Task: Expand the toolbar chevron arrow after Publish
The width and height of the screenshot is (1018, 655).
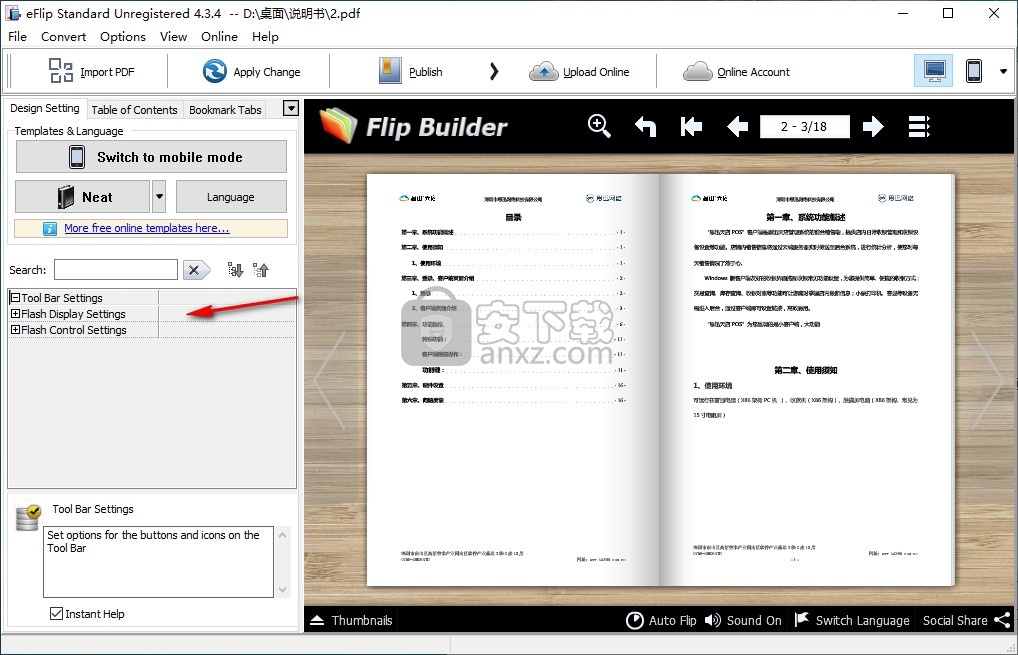Action: point(494,71)
